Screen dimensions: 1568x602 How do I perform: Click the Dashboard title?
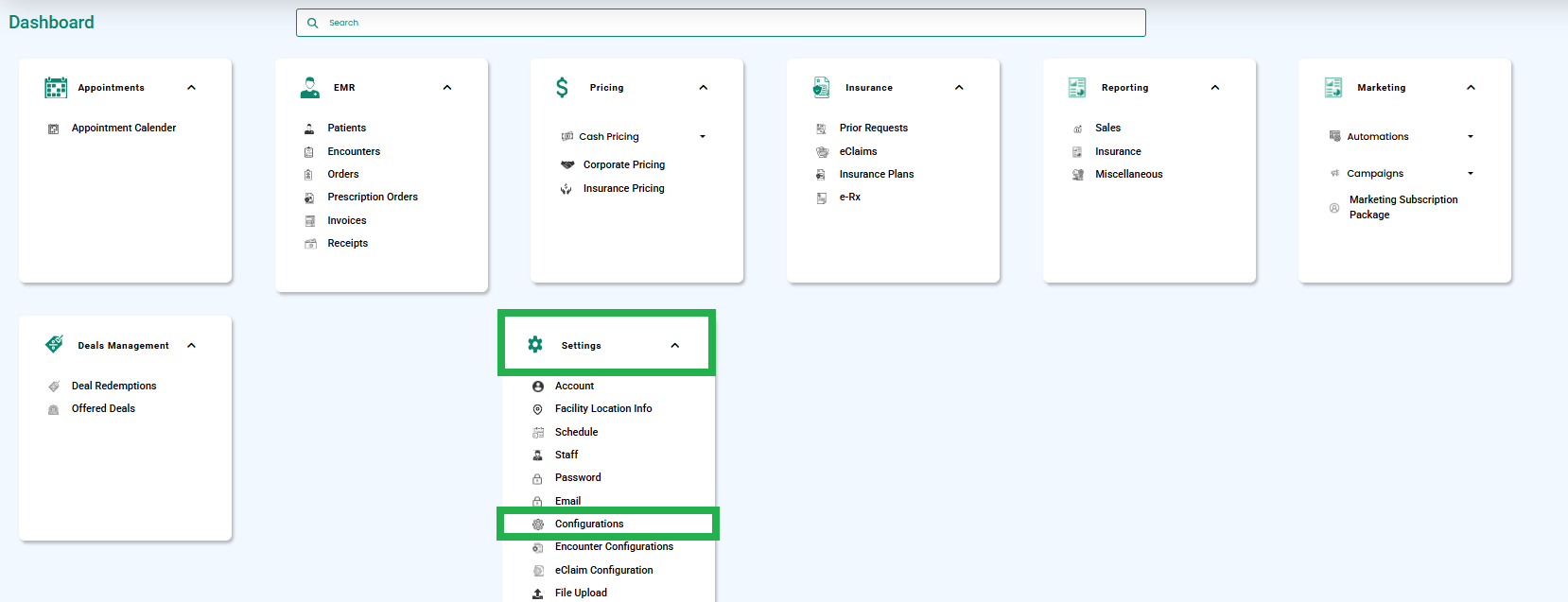coord(51,23)
